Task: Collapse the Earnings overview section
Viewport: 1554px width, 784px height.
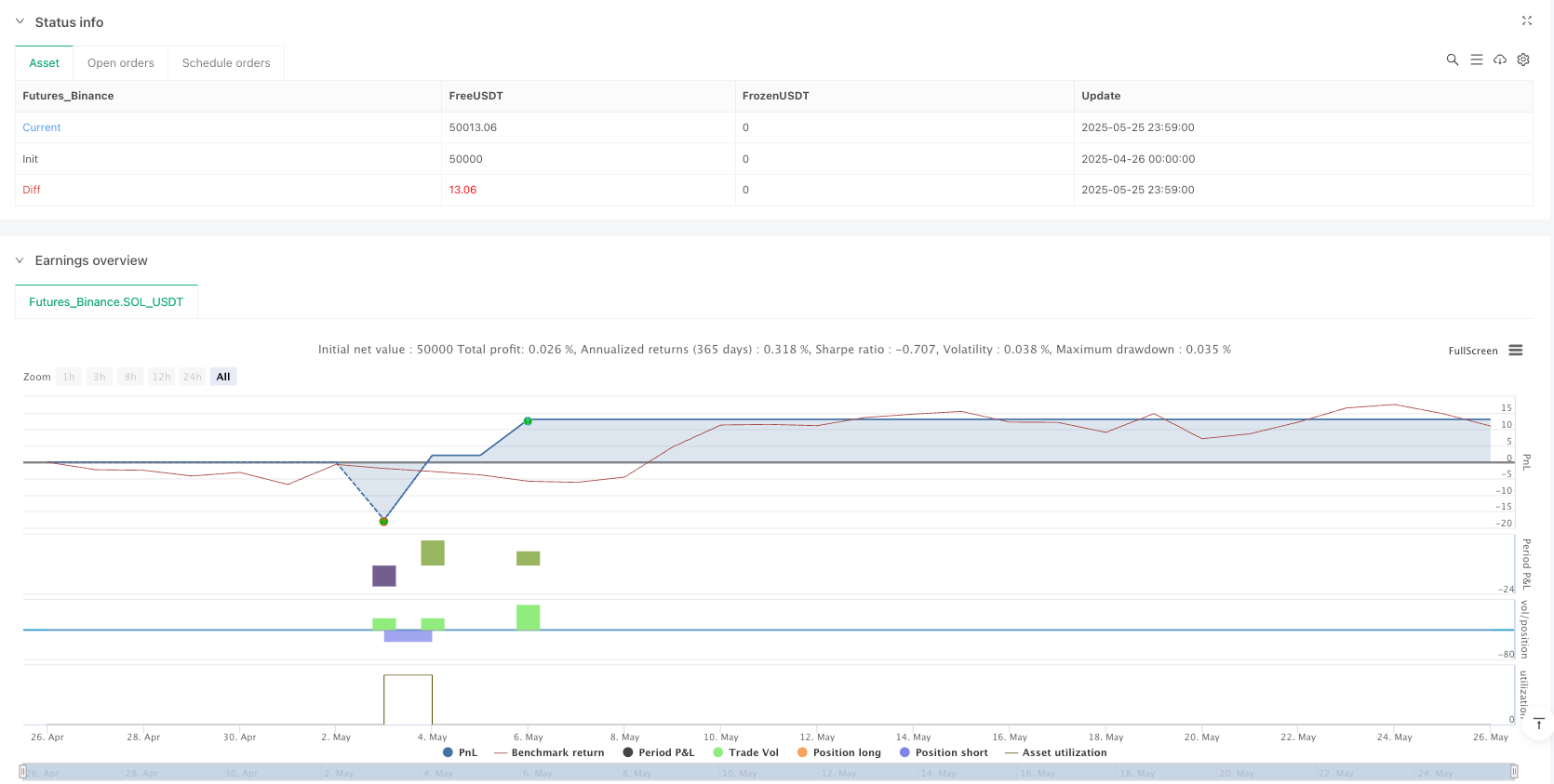Action: (x=20, y=260)
